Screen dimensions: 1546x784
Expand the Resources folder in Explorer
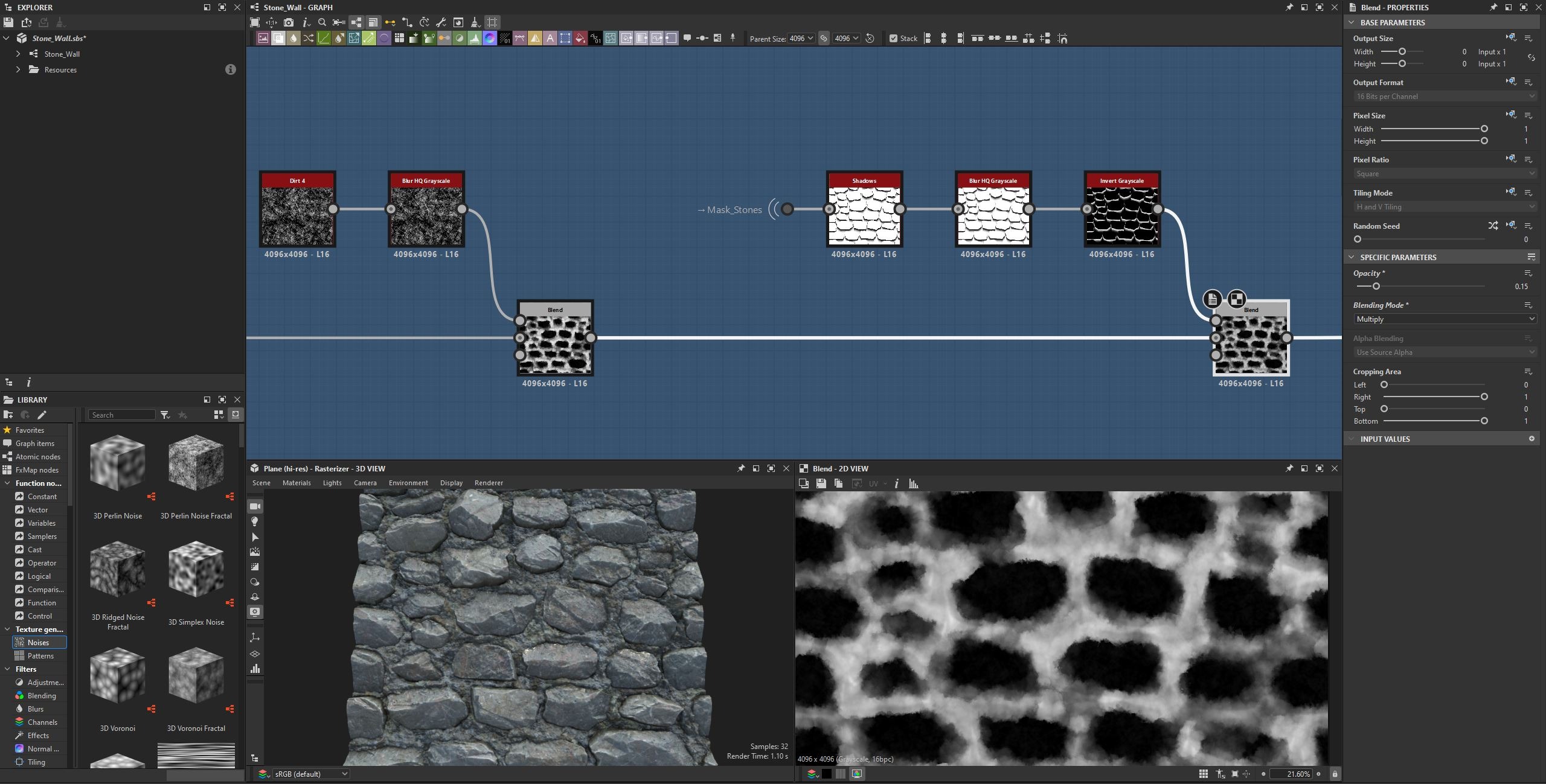tap(18, 69)
